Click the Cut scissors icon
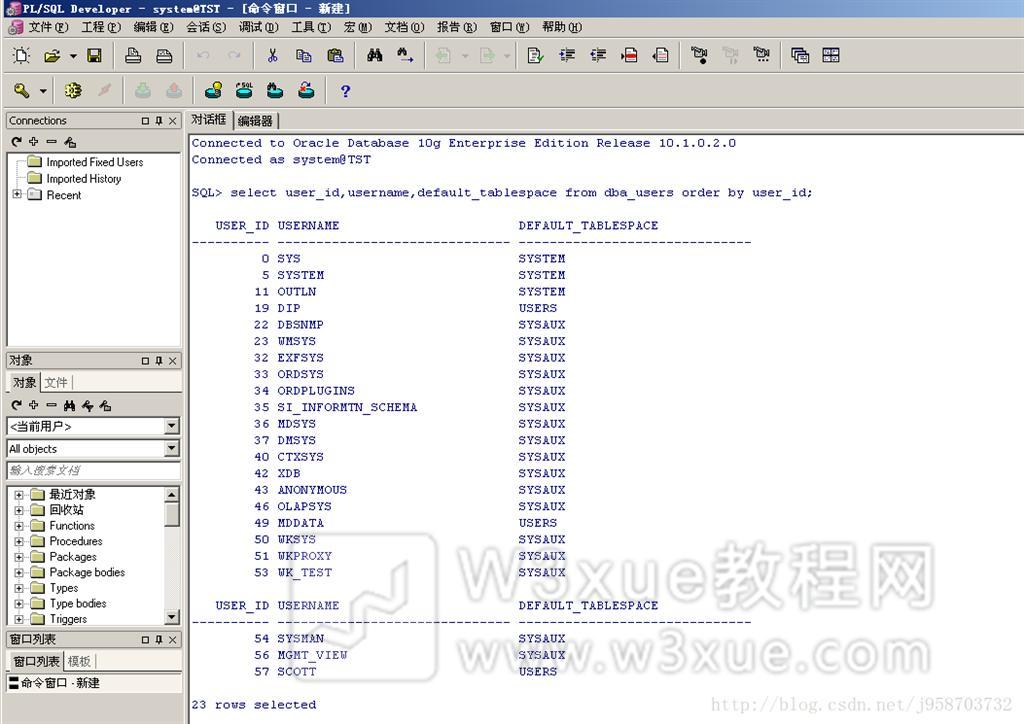This screenshot has height=724, width=1024. 273,55
